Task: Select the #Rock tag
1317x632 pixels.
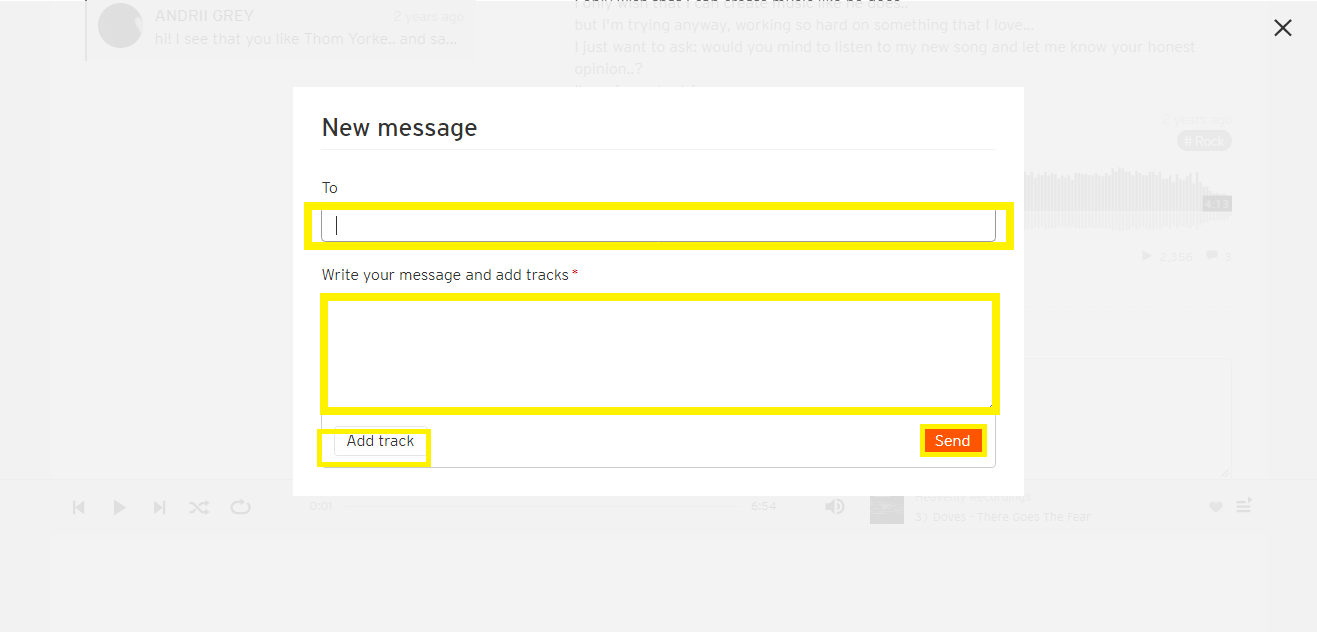Action: pos(1204,141)
